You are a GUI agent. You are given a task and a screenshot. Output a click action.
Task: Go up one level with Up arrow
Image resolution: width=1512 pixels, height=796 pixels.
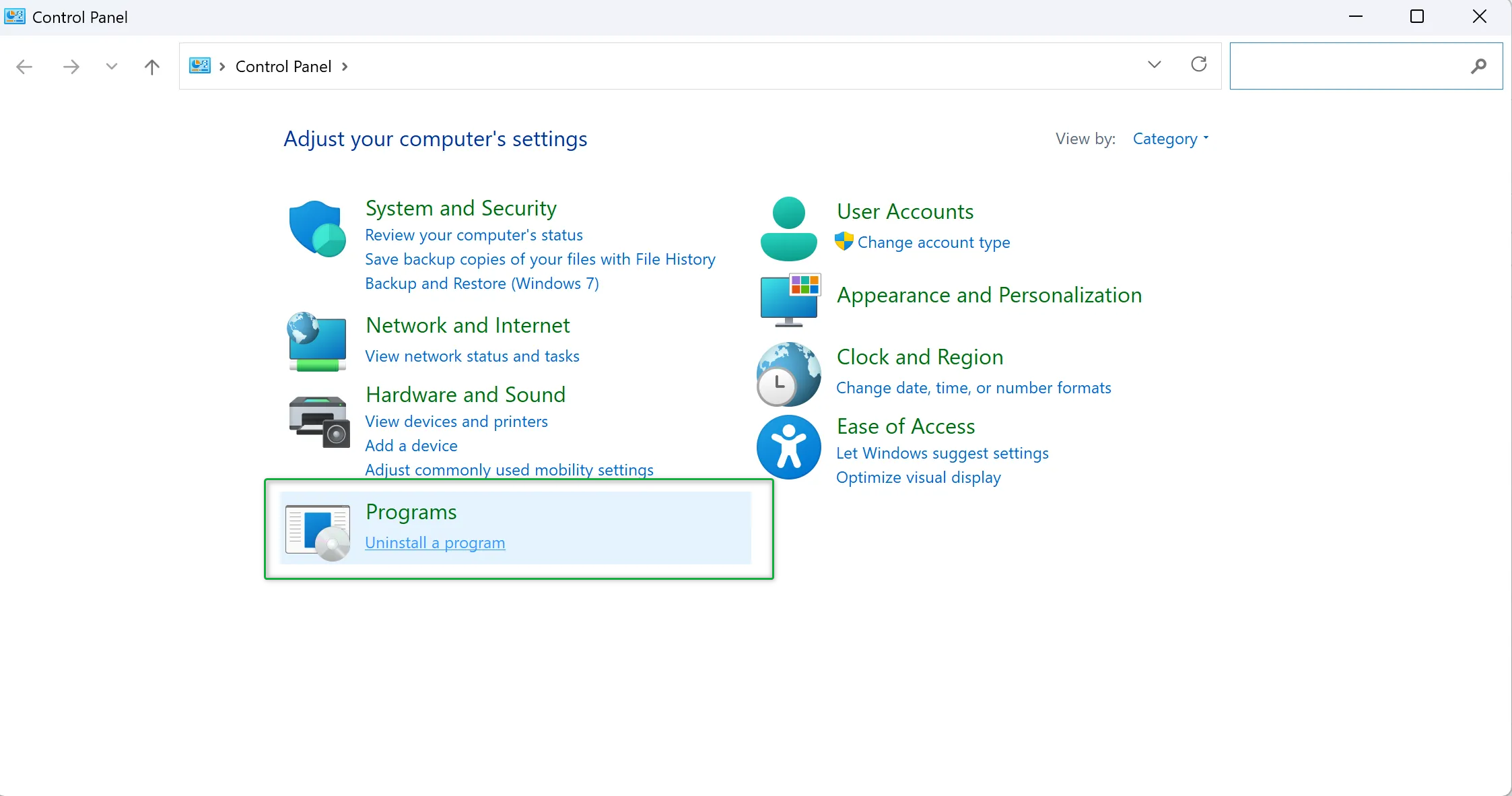(x=152, y=67)
